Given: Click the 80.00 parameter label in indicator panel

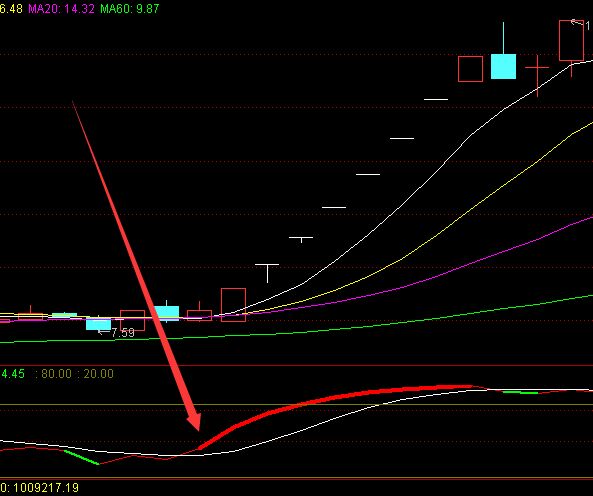Looking at the screenshot, I should coord(56,374).
